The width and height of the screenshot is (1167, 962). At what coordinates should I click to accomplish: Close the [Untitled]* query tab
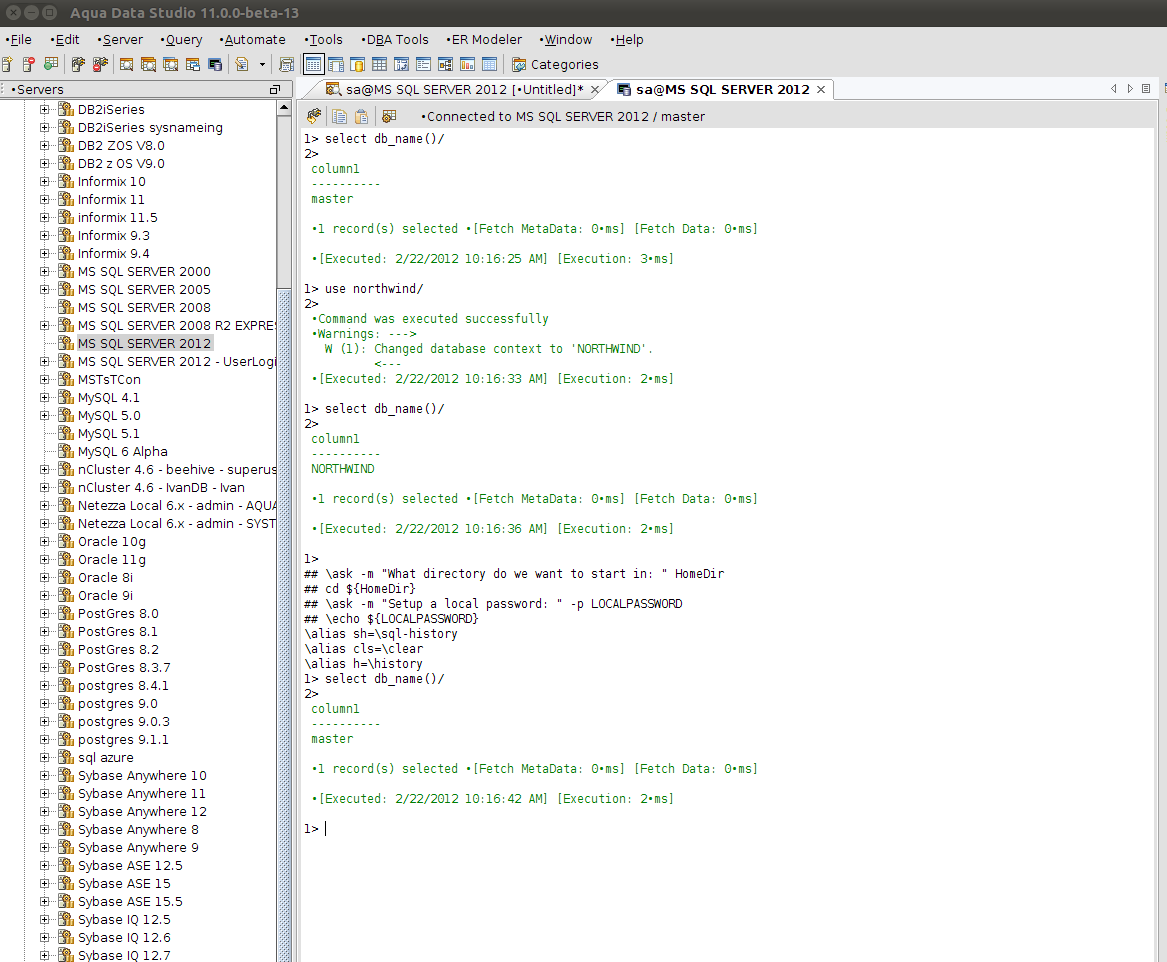595,89
